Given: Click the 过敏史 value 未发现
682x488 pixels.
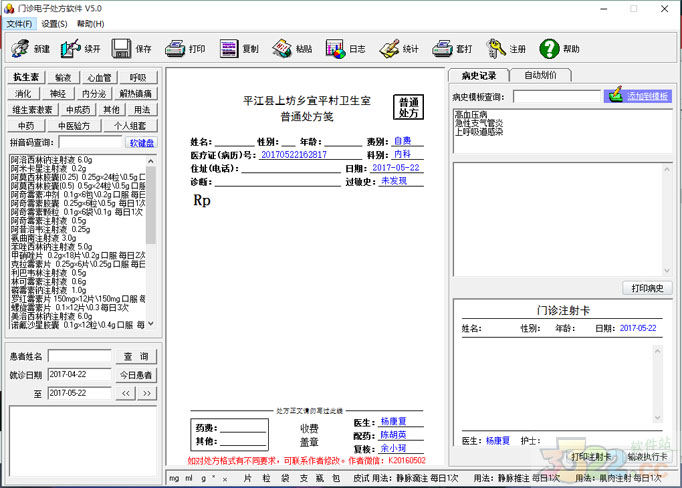Looking at the screenshot, I should (x=394, y=180).
